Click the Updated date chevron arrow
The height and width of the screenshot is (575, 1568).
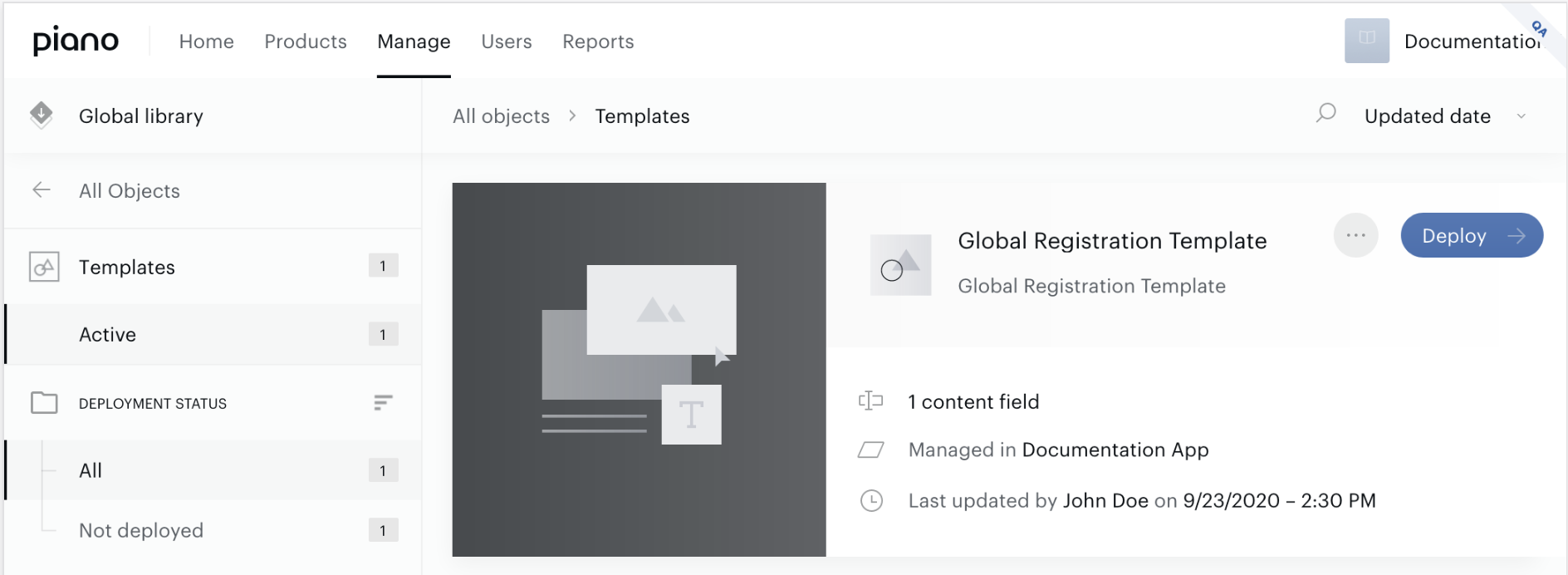tap(1521, 116)
